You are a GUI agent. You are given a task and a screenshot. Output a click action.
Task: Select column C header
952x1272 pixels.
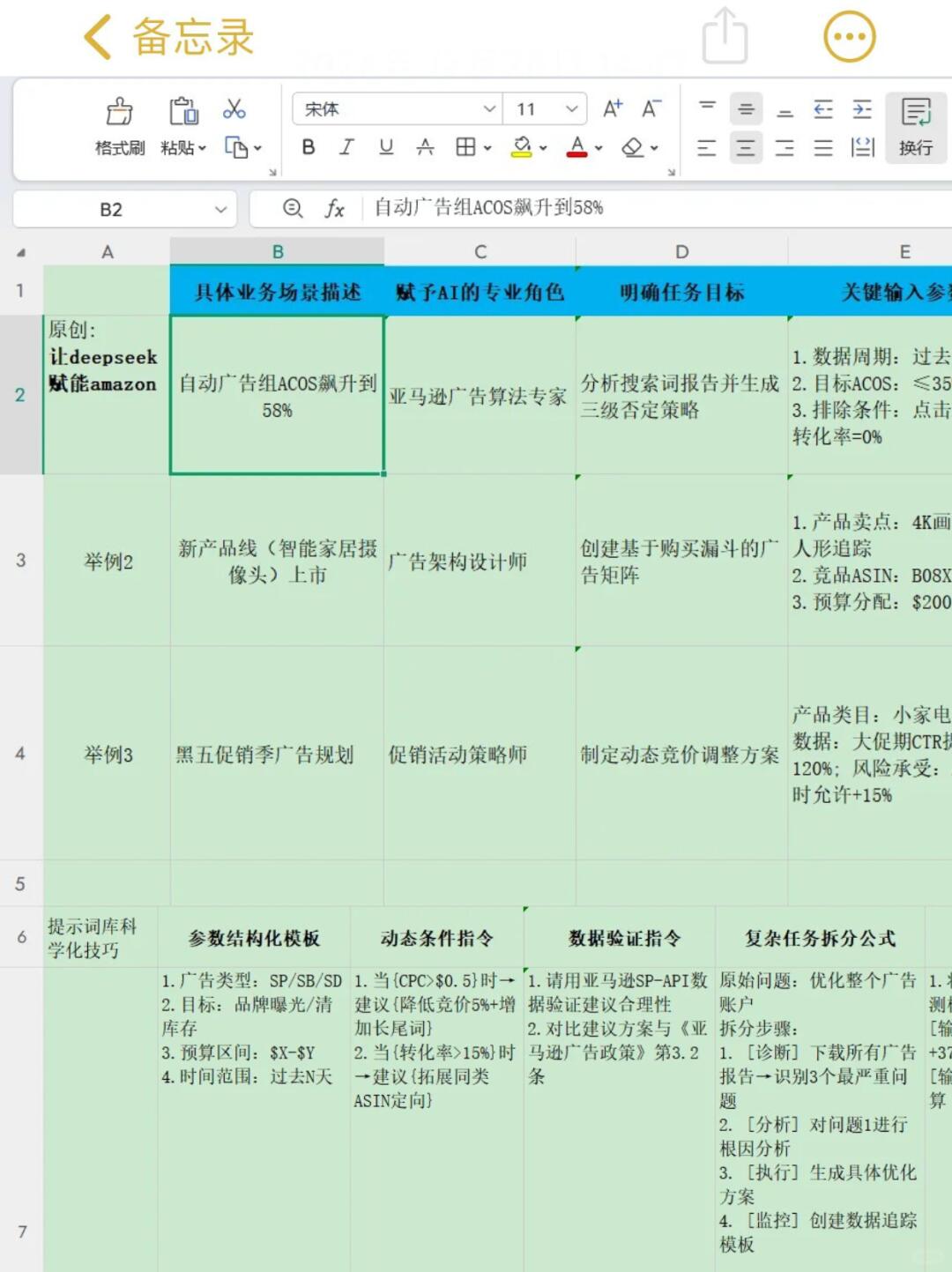point(480,252)
